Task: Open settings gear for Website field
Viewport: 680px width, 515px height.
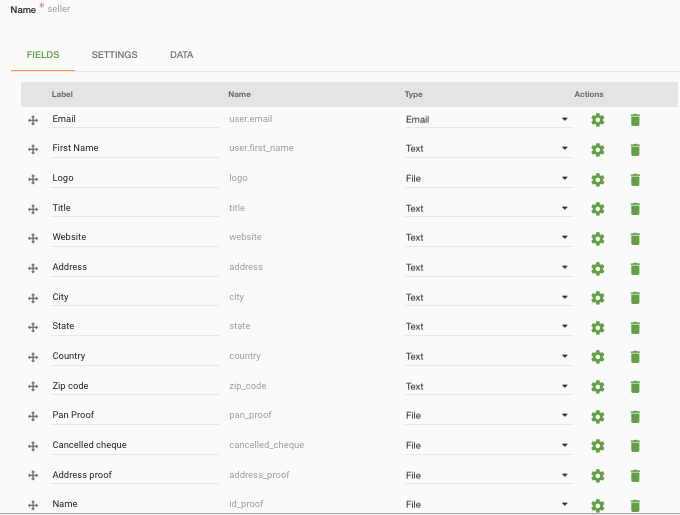Action: point(598,239)
